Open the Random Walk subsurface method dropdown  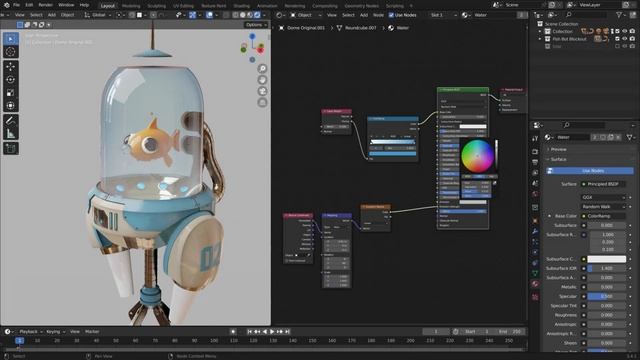click(x=603, y=207)
